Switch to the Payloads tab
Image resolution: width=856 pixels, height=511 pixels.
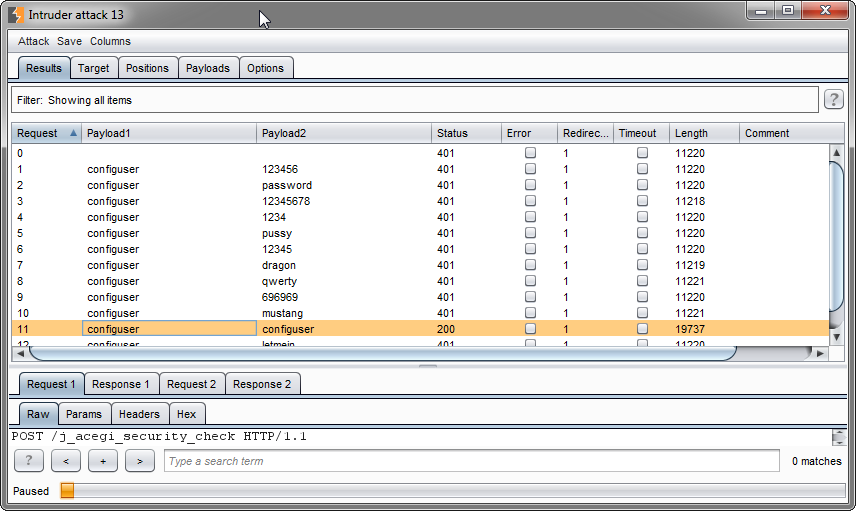[208, 68]
